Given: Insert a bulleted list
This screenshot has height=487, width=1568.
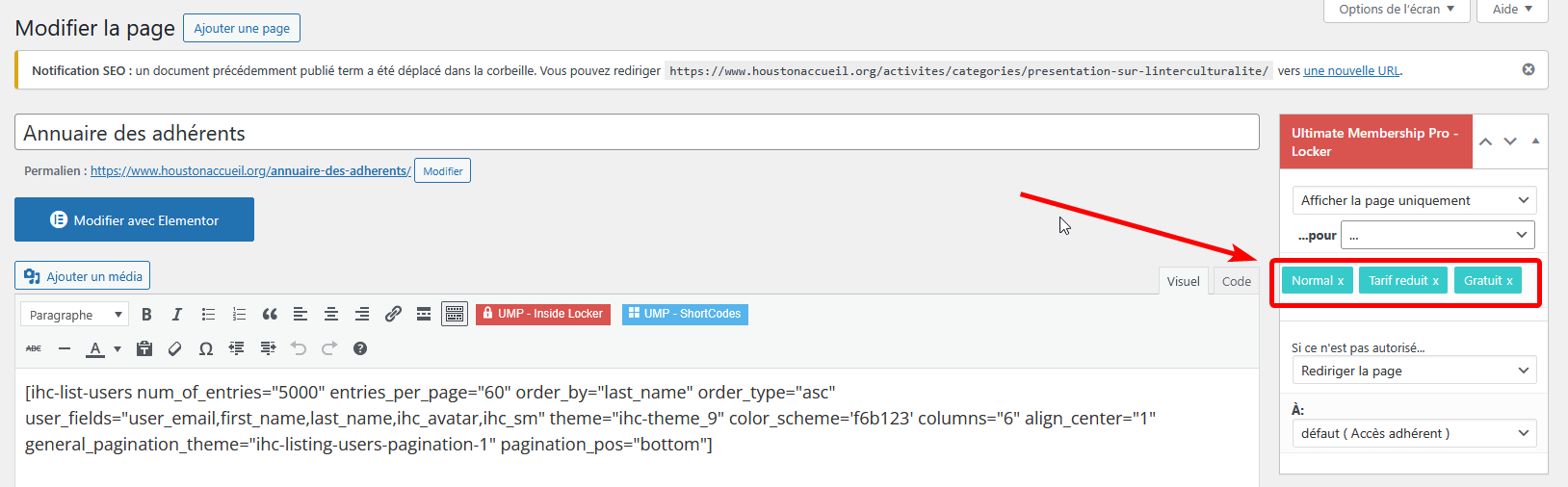Looking at the screenshot, I should tap(208, 314).
